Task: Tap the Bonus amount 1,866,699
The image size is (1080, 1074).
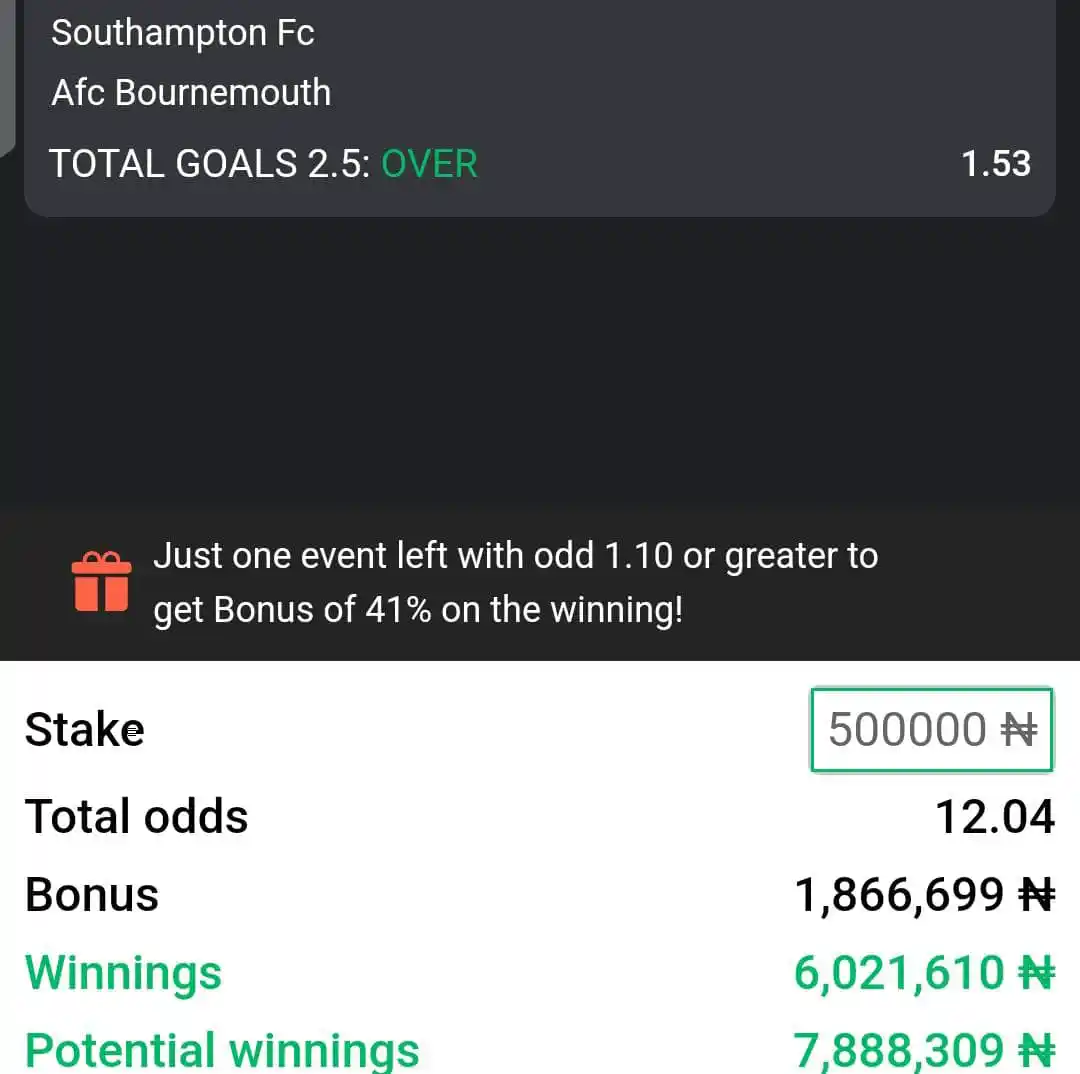Action: (899, 895)
